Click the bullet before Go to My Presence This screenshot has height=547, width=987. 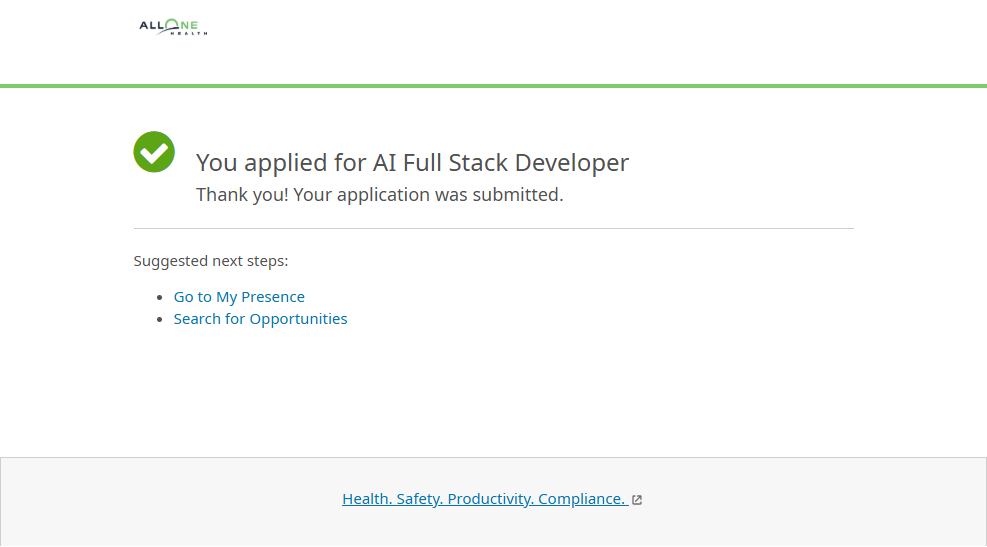[x=161, y=298]
